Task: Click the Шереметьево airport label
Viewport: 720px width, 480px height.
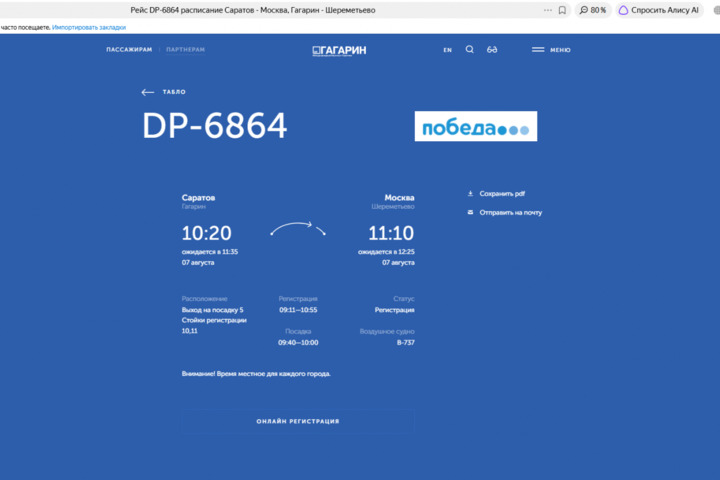Action: [393, 207]
